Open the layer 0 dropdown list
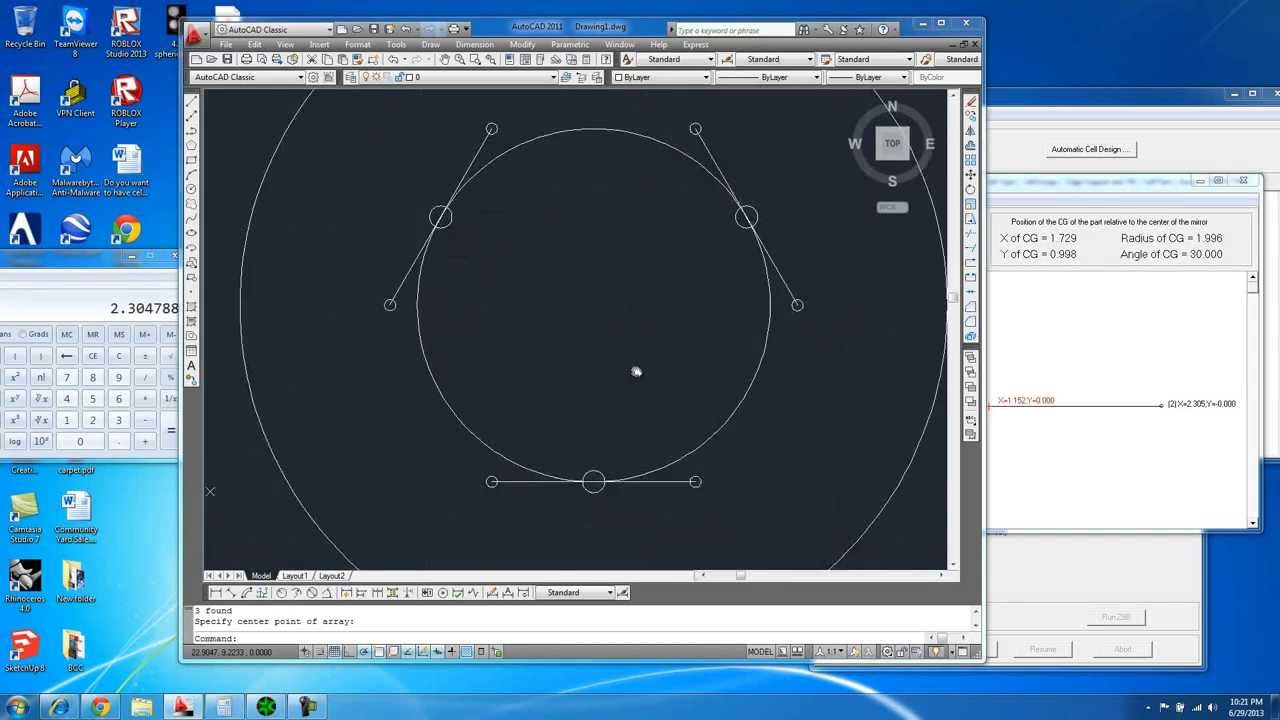1280x720 pixels. click(460, 77)
